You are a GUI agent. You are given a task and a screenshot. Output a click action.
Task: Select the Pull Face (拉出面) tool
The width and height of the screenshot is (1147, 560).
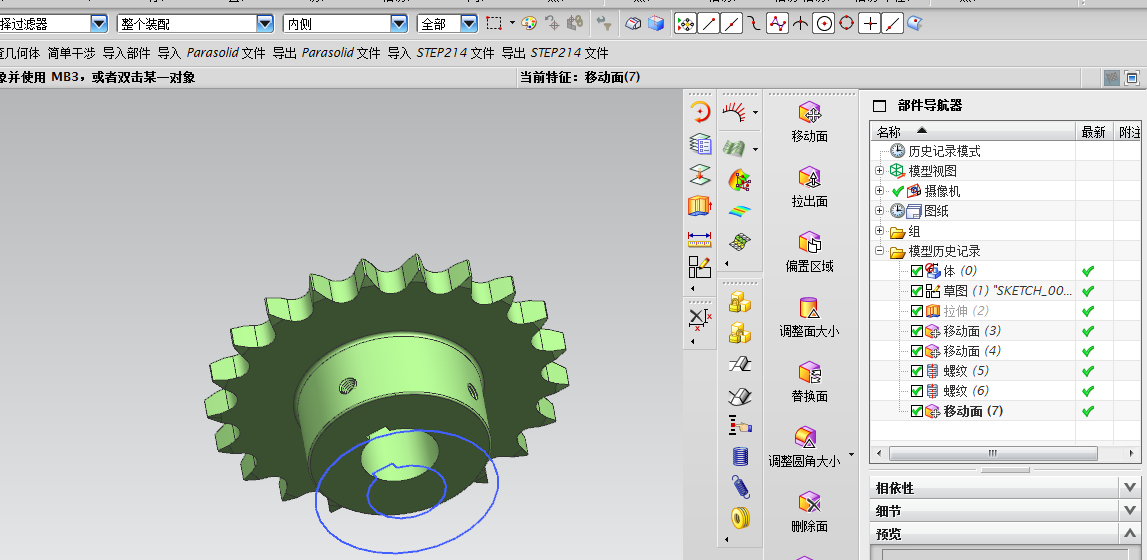(x=809, y=187)
